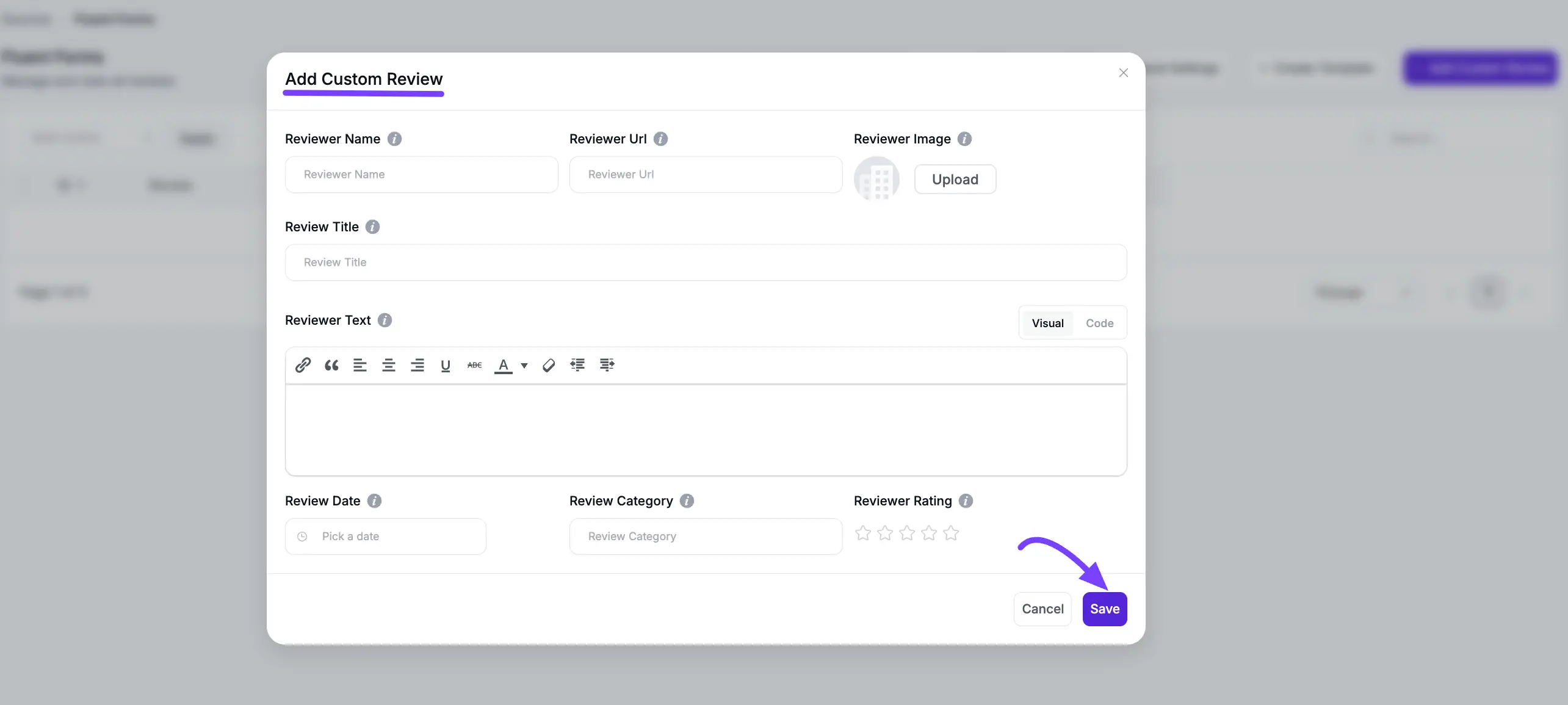The width and height of the screenshot is (1568, 705).
Task: Switch to the Code editor tab
Action: 1099,323
